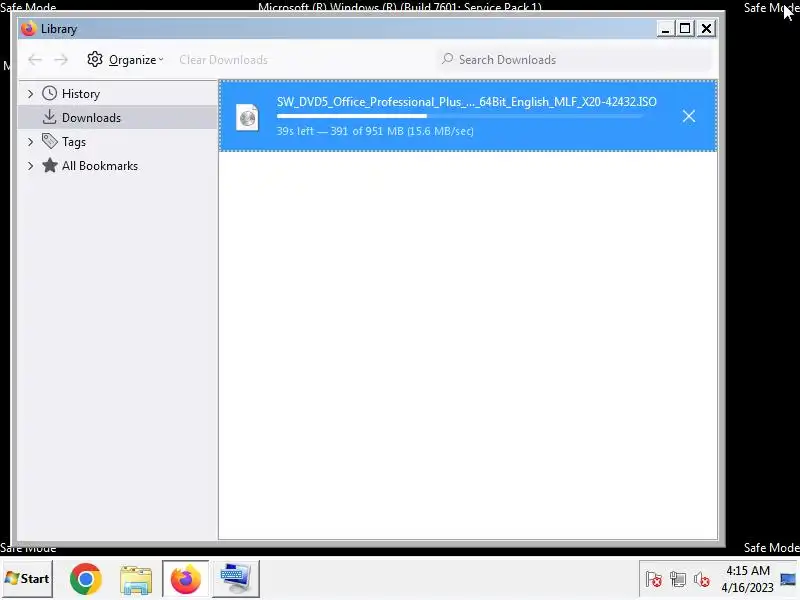Click the Firefox taskbar button
Viewport: 800px width, 600px height.
pos(186,579)
